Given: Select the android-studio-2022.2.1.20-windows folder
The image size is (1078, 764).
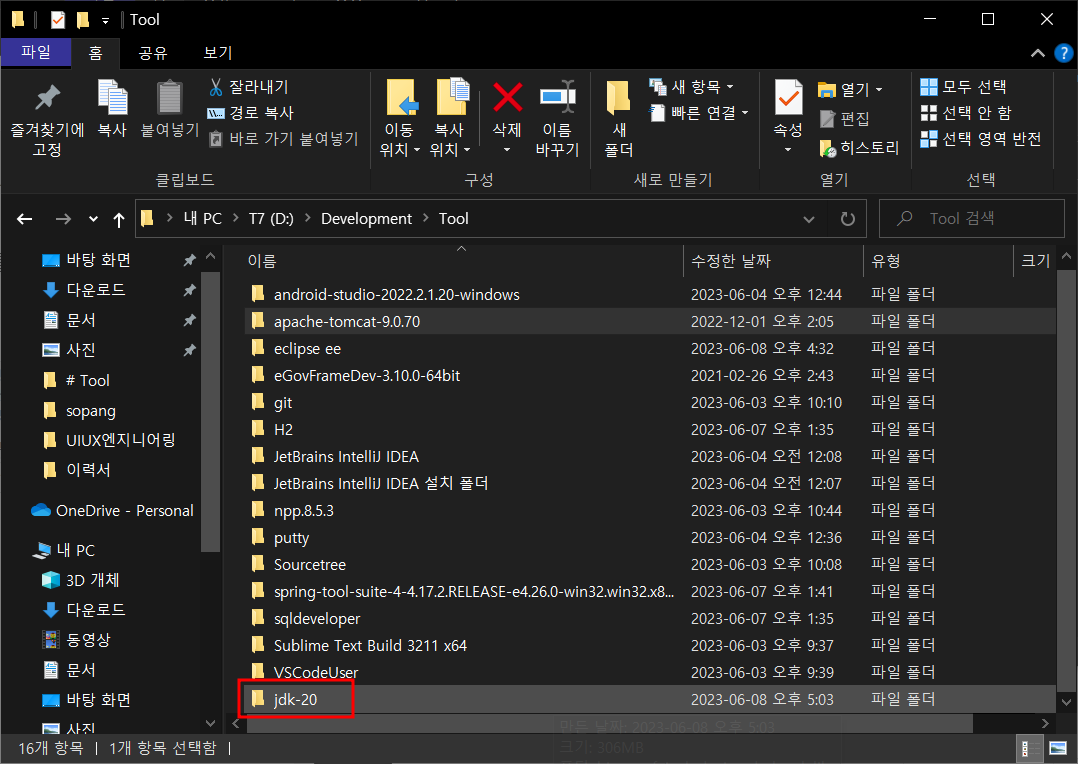Looking at the screenshot, I should pos(650,294).
